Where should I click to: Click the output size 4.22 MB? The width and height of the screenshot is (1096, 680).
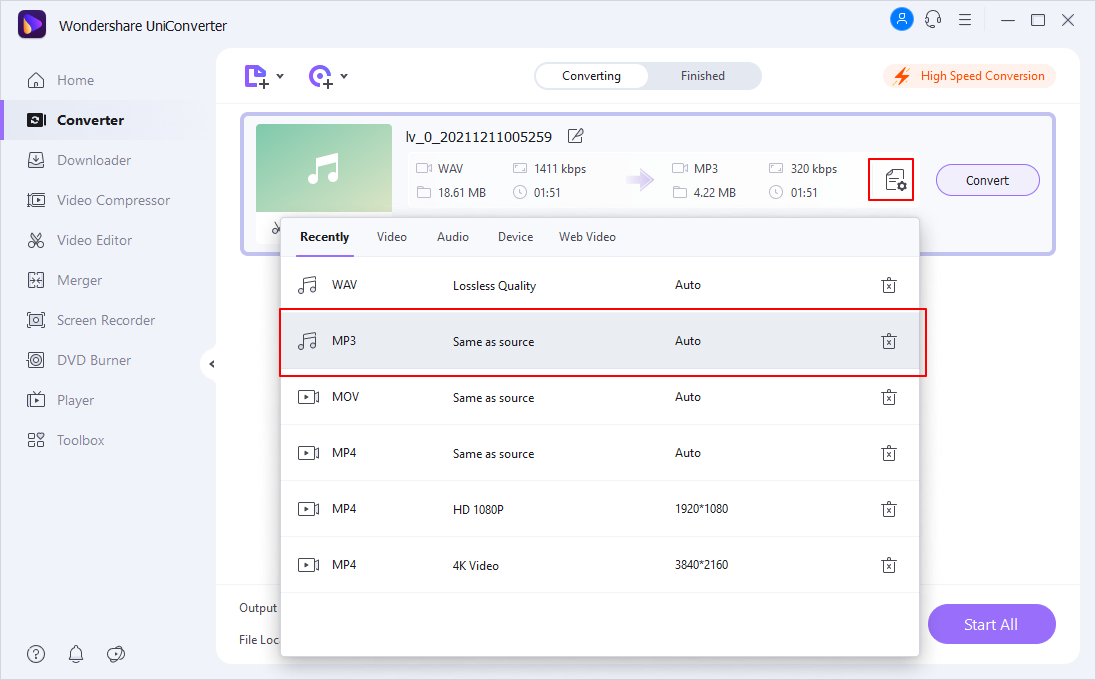click(714, 193)
